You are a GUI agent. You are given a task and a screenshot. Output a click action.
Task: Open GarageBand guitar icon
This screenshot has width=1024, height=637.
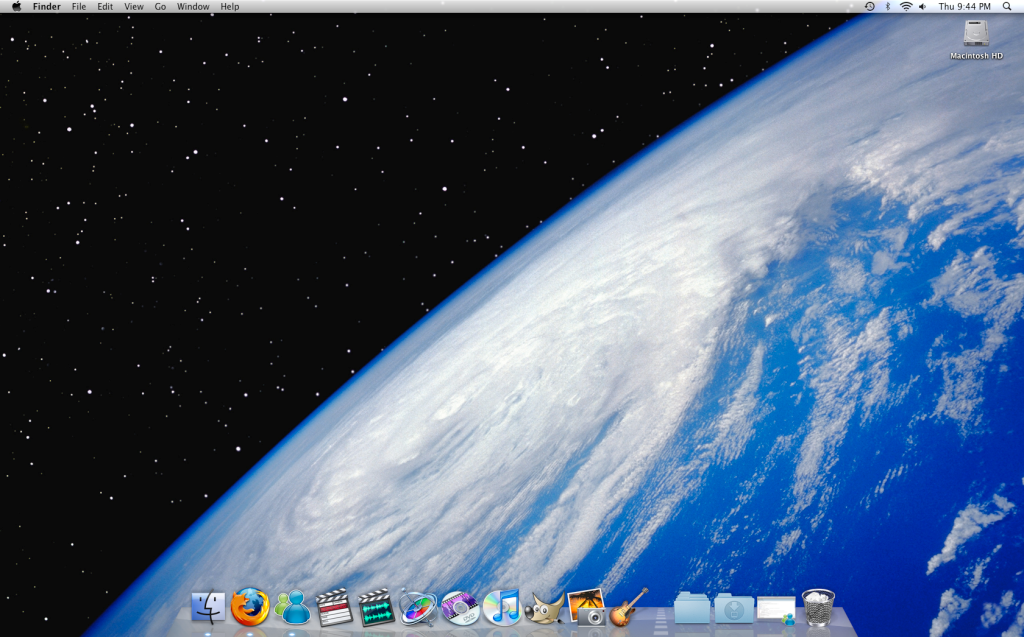tap(628, 607)
